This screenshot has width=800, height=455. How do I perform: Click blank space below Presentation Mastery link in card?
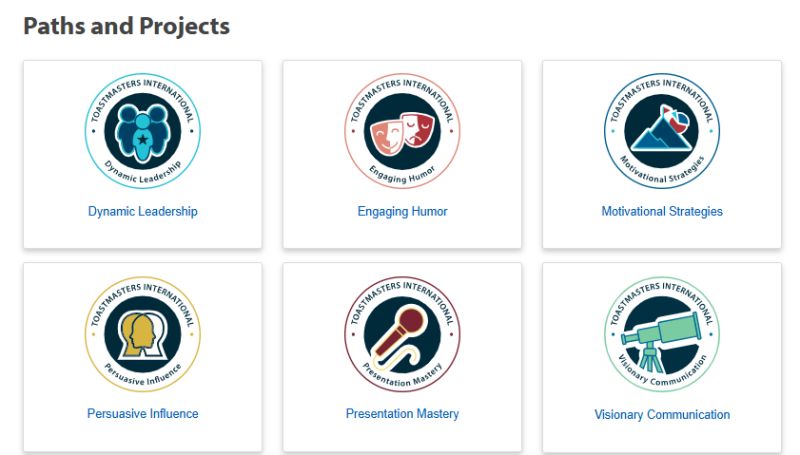(402, 436)
